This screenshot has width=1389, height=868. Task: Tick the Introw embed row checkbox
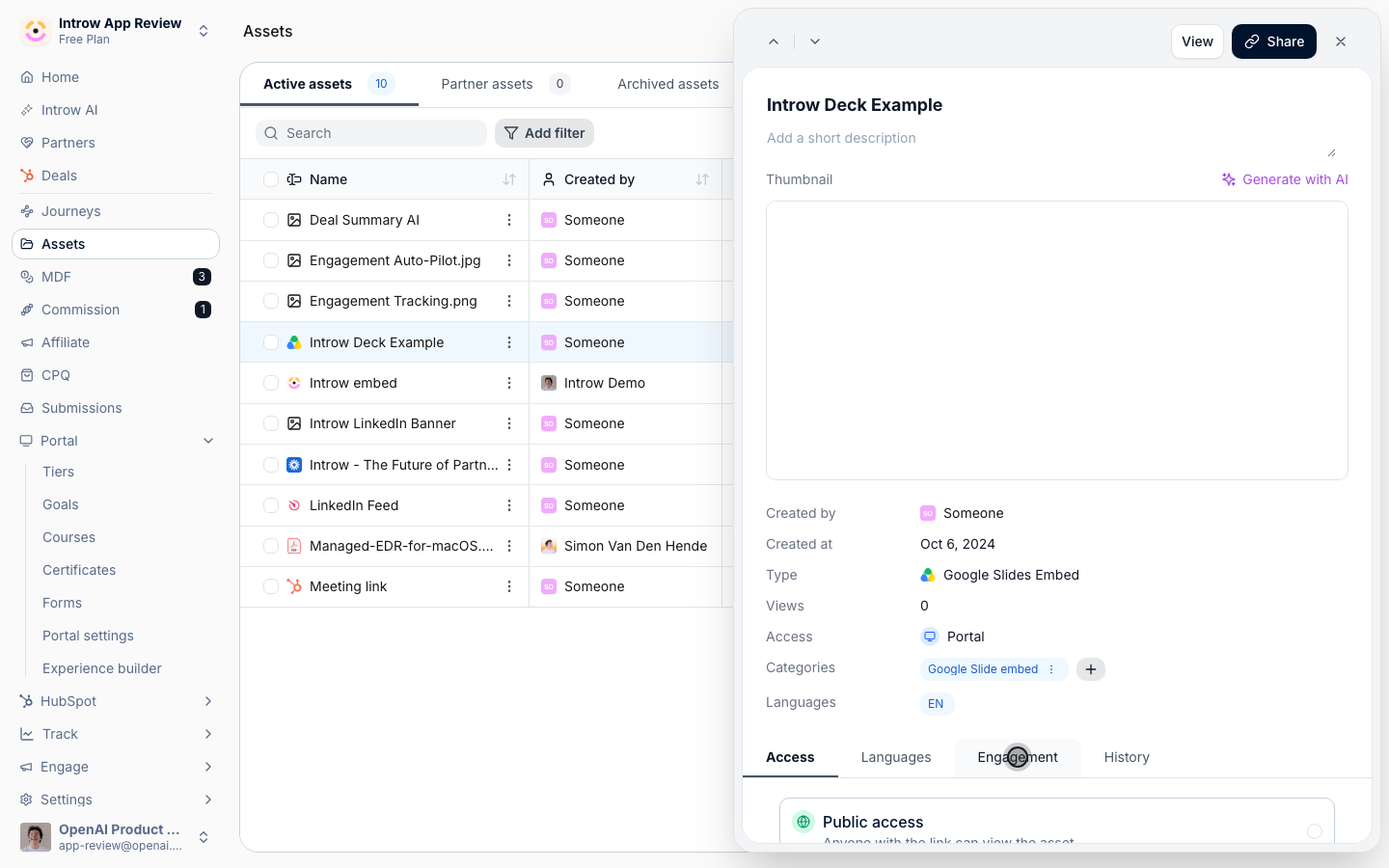click(x=271, y=383)
